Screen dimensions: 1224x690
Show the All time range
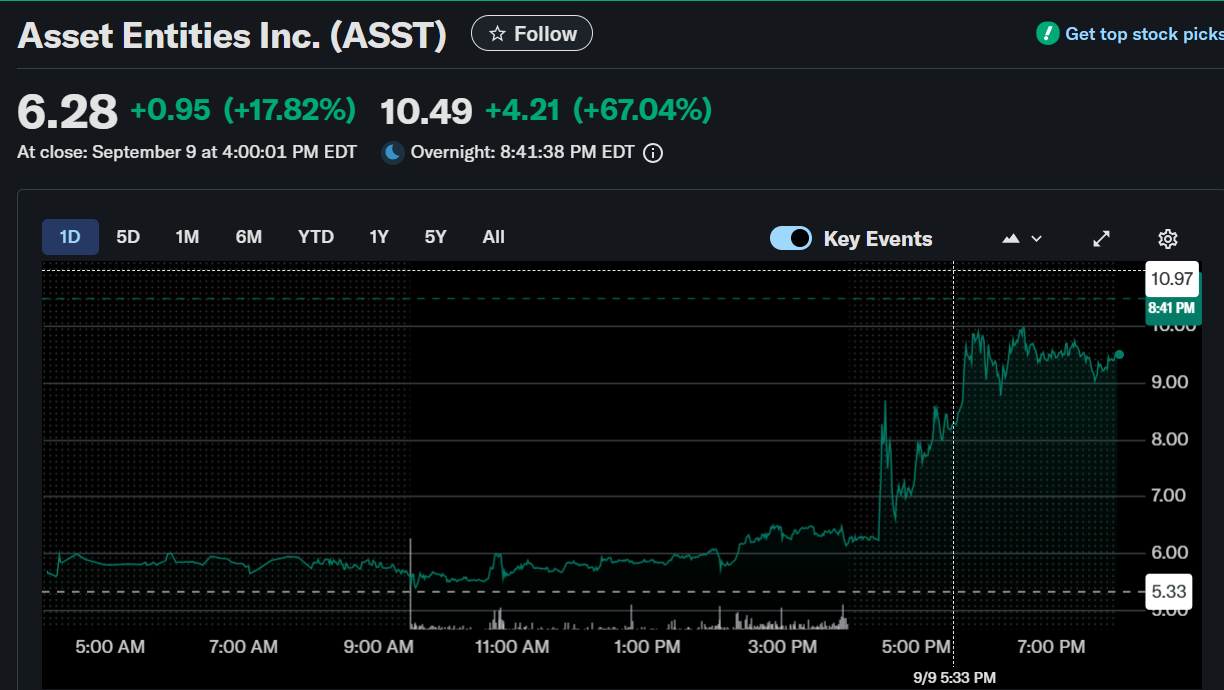pyautogui.click(x=494, y=237)
